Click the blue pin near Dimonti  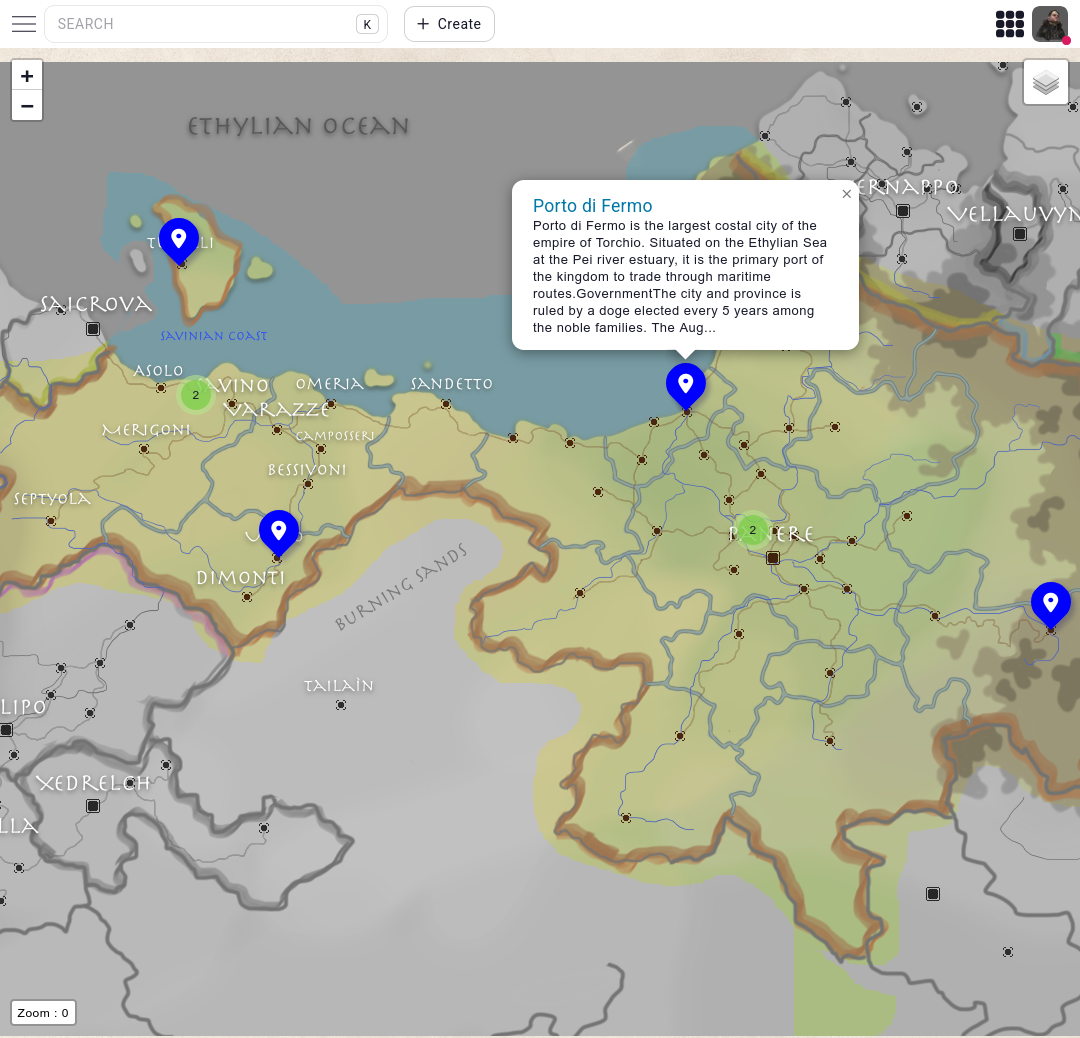click(279, 533)
